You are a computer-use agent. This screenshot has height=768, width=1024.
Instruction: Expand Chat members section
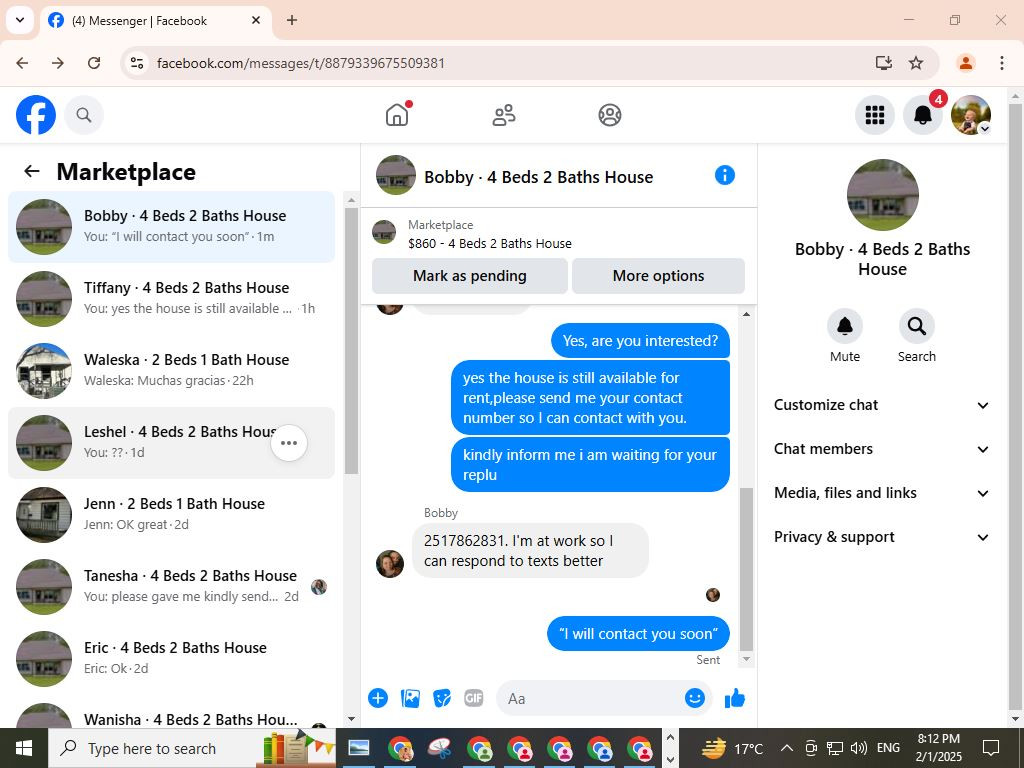point(882,449)
